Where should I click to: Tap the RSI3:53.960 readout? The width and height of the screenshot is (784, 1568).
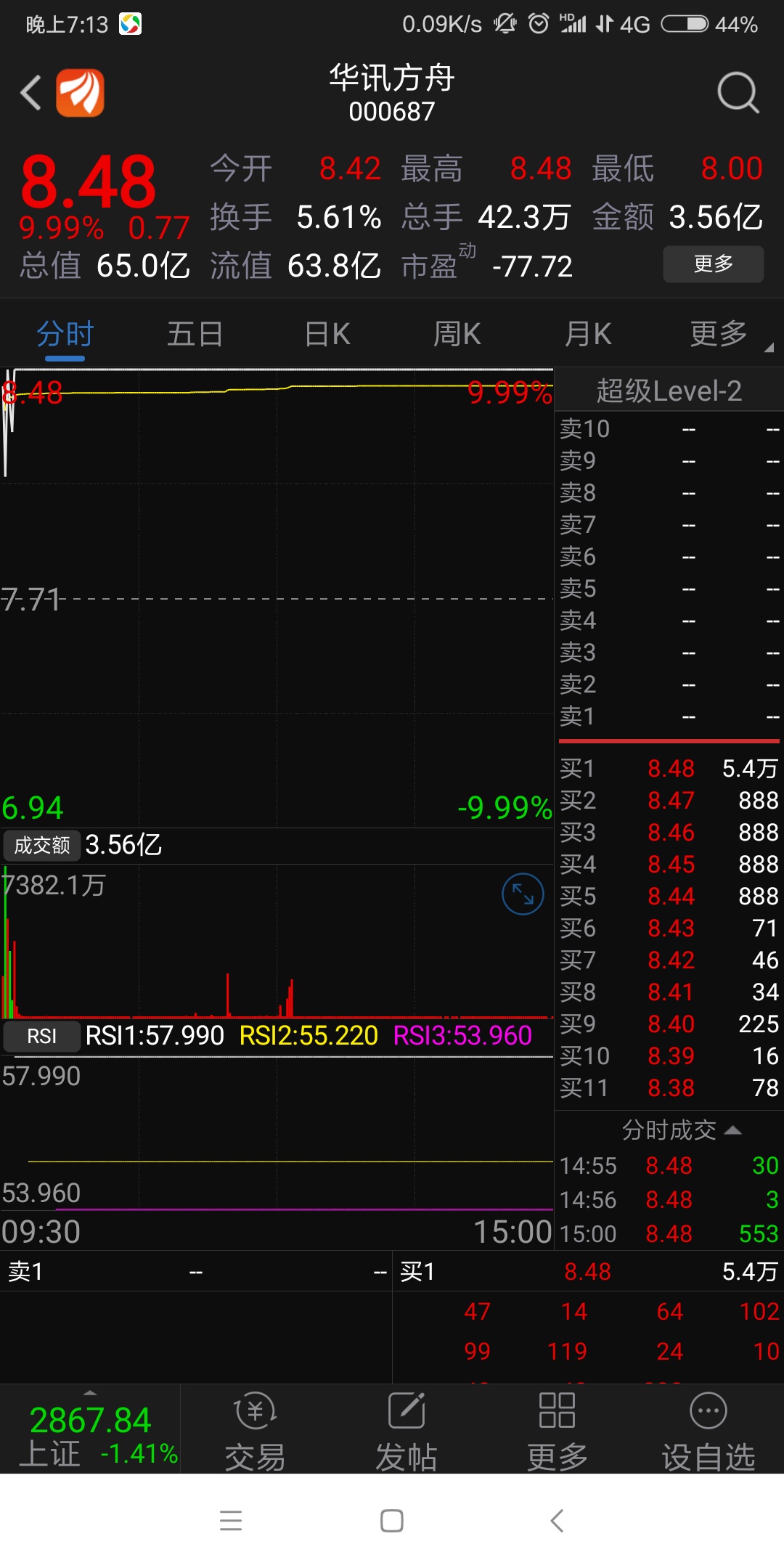click(462, 1036)
